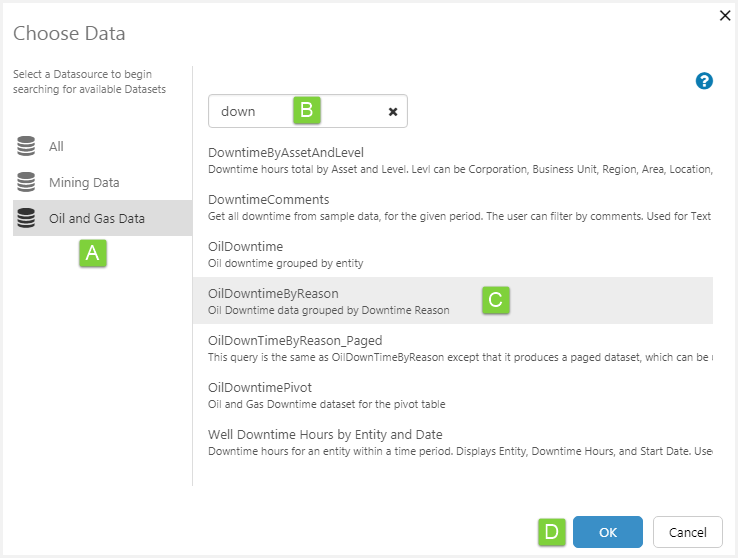Click the green B callout marker

306,111
